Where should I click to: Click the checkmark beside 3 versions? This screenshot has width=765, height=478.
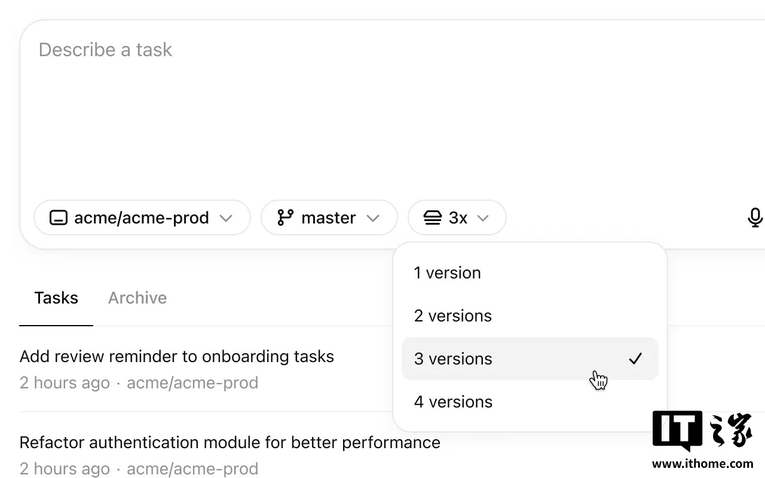point(635,359)
